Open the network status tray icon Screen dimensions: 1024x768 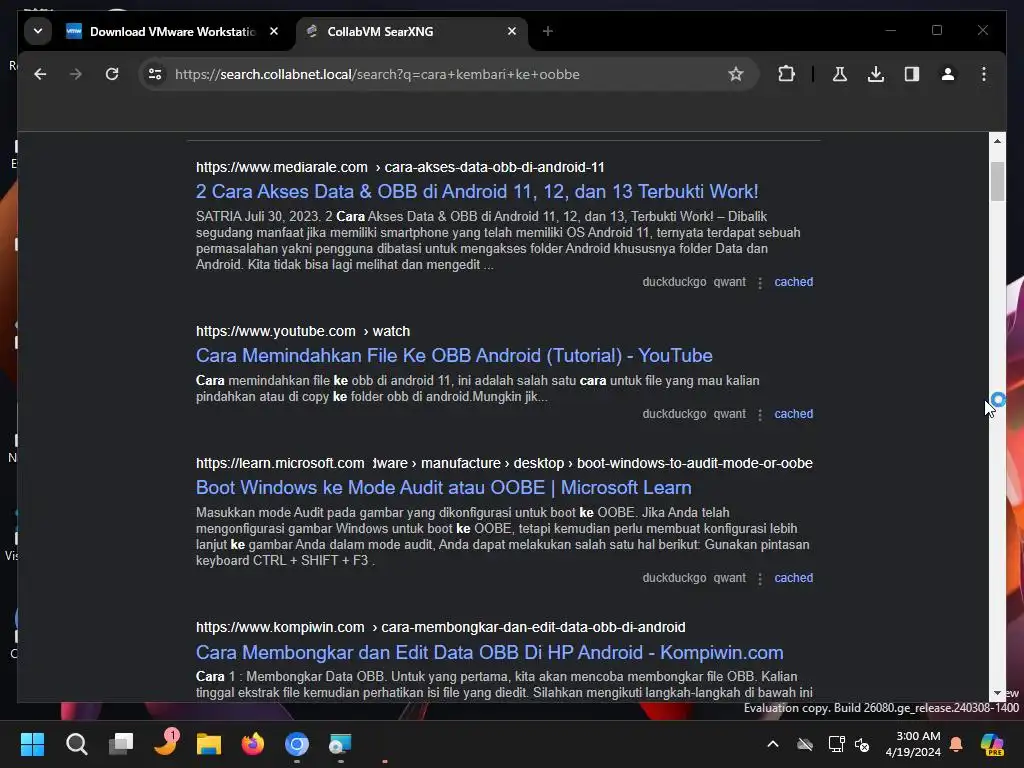(836, 744)
